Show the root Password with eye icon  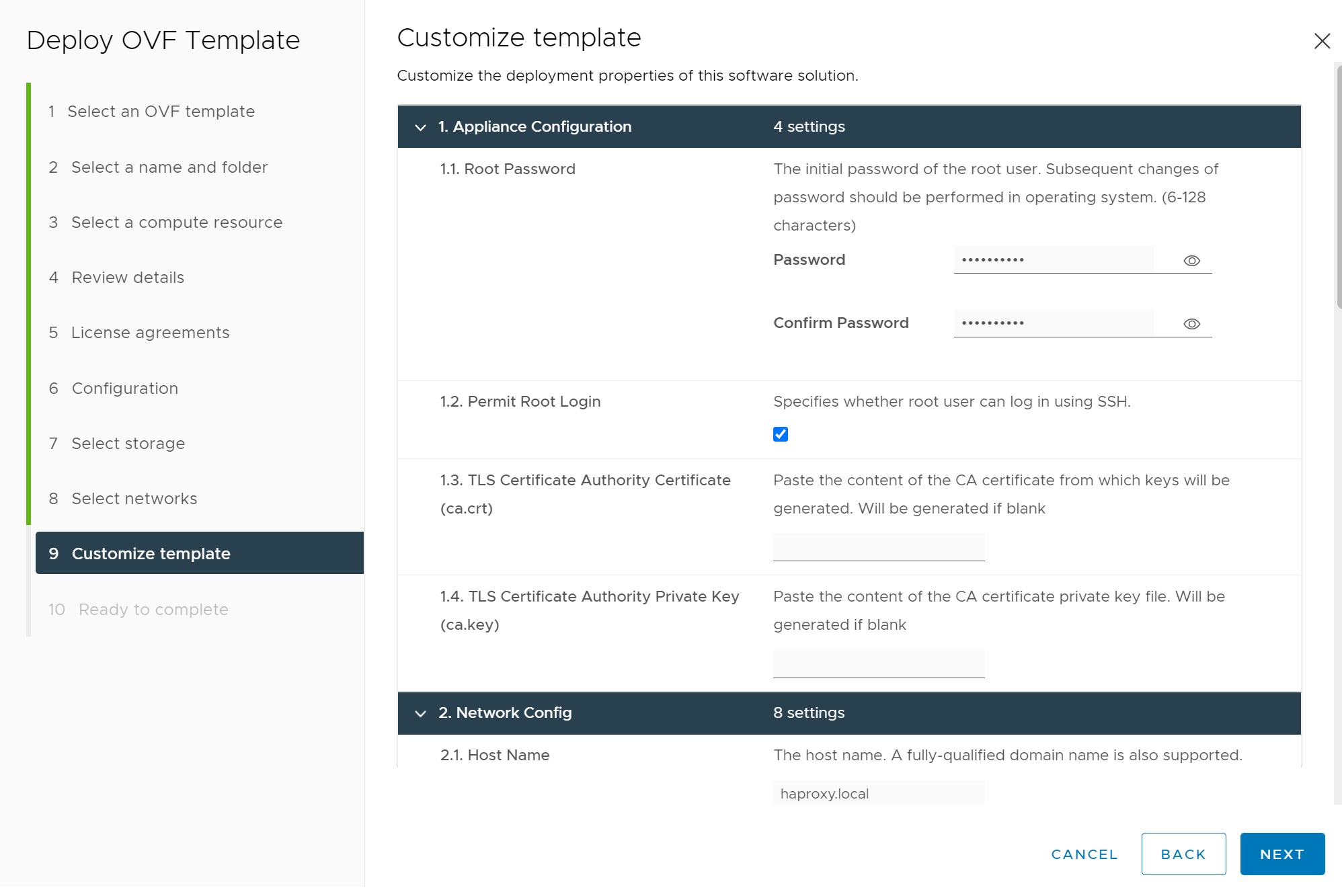click(x=1191, y=261)
